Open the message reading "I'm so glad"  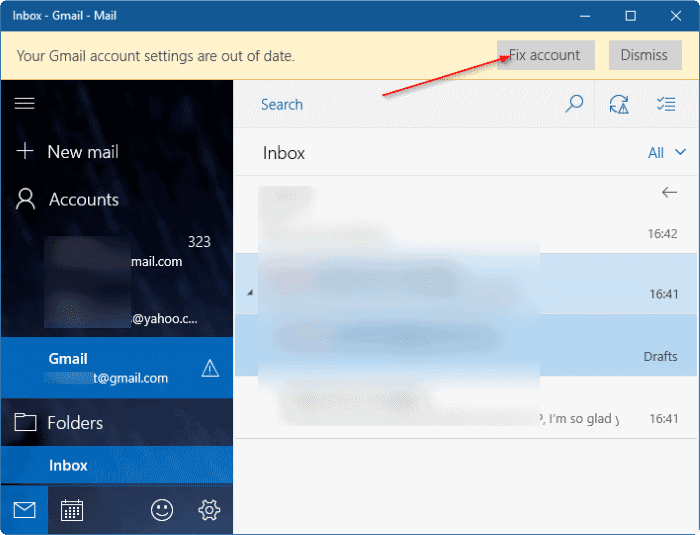pos(466,407)
